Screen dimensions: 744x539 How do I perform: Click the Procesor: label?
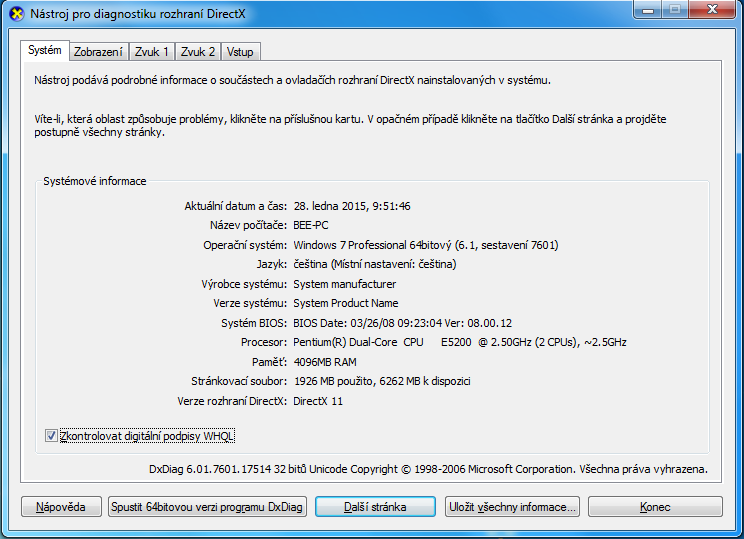click(264, 342)
